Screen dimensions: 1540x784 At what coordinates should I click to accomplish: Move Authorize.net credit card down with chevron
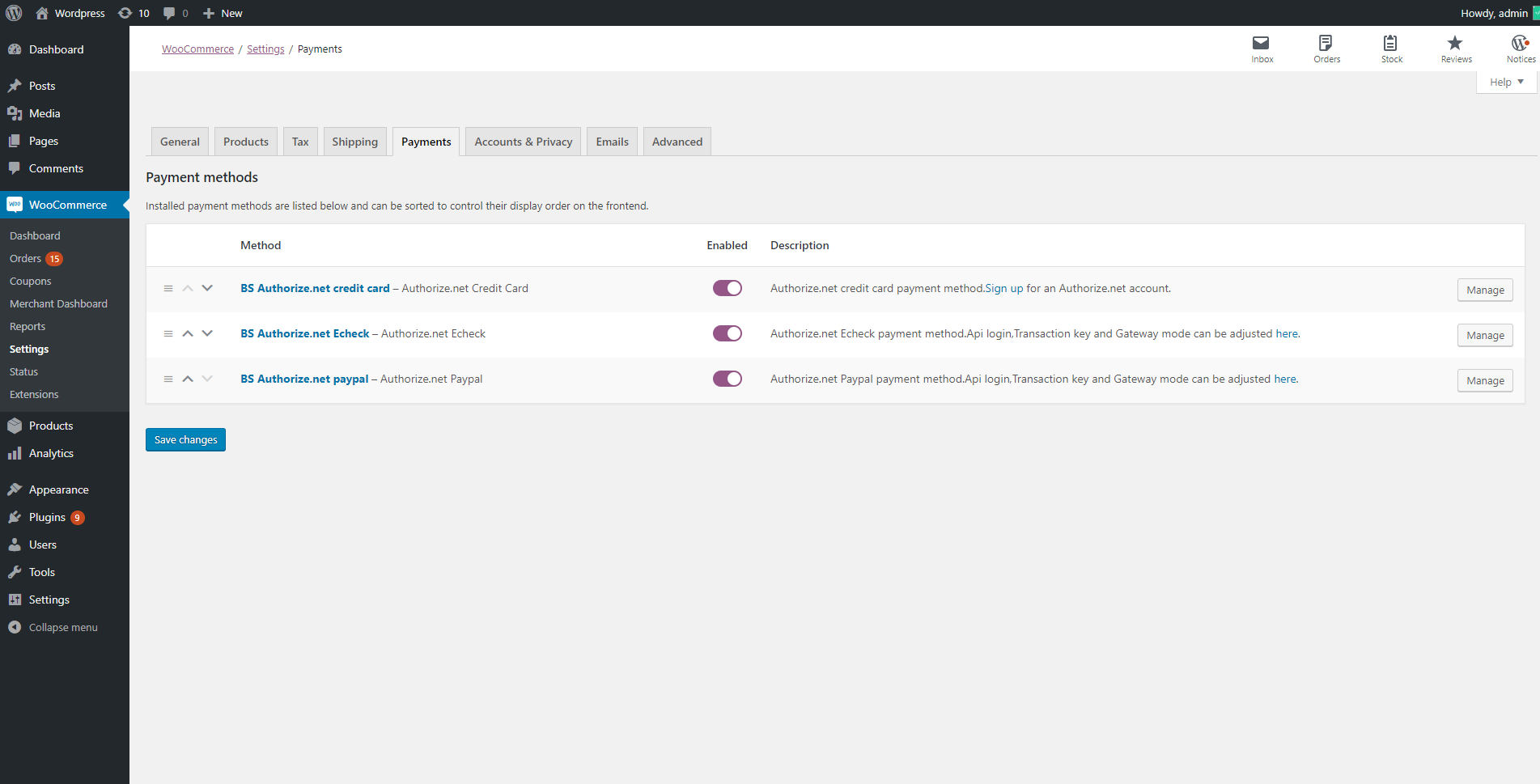pos(207,288)
